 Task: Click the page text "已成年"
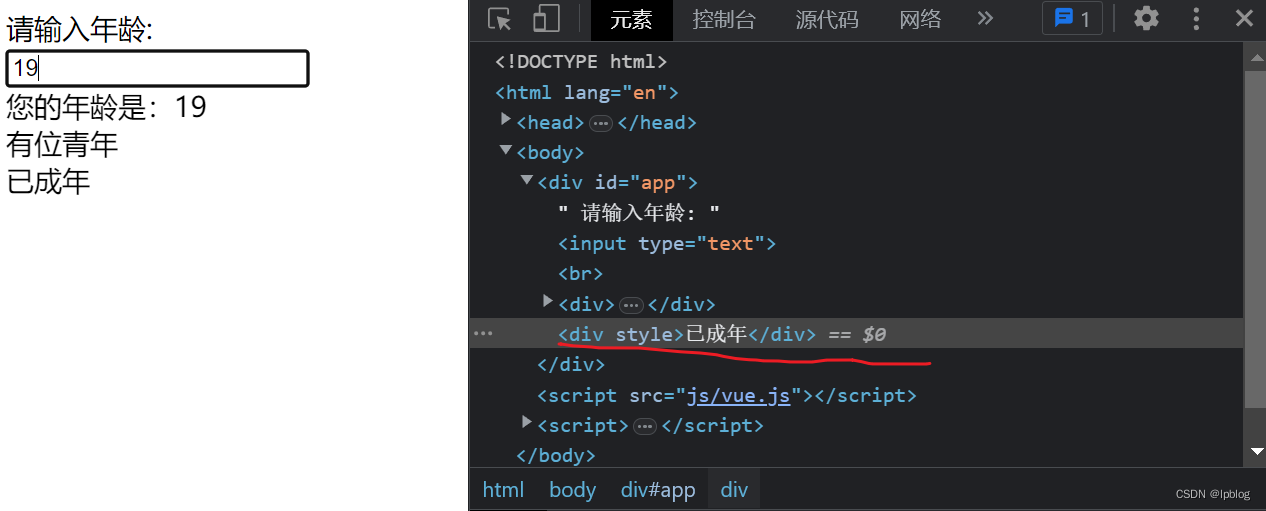pyautogui.click(x=48, y=181)
